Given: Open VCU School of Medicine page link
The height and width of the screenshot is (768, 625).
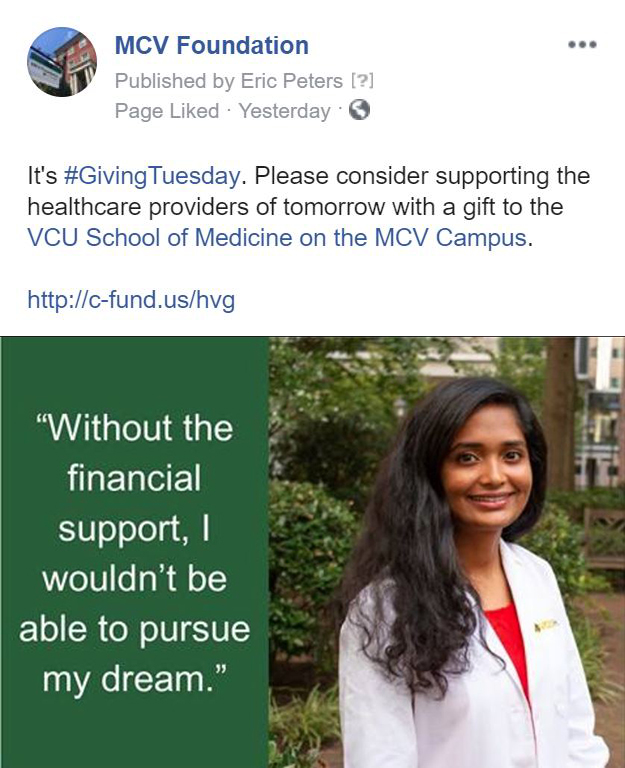Looking at the screenshot, I should click(x=277, y=238).
